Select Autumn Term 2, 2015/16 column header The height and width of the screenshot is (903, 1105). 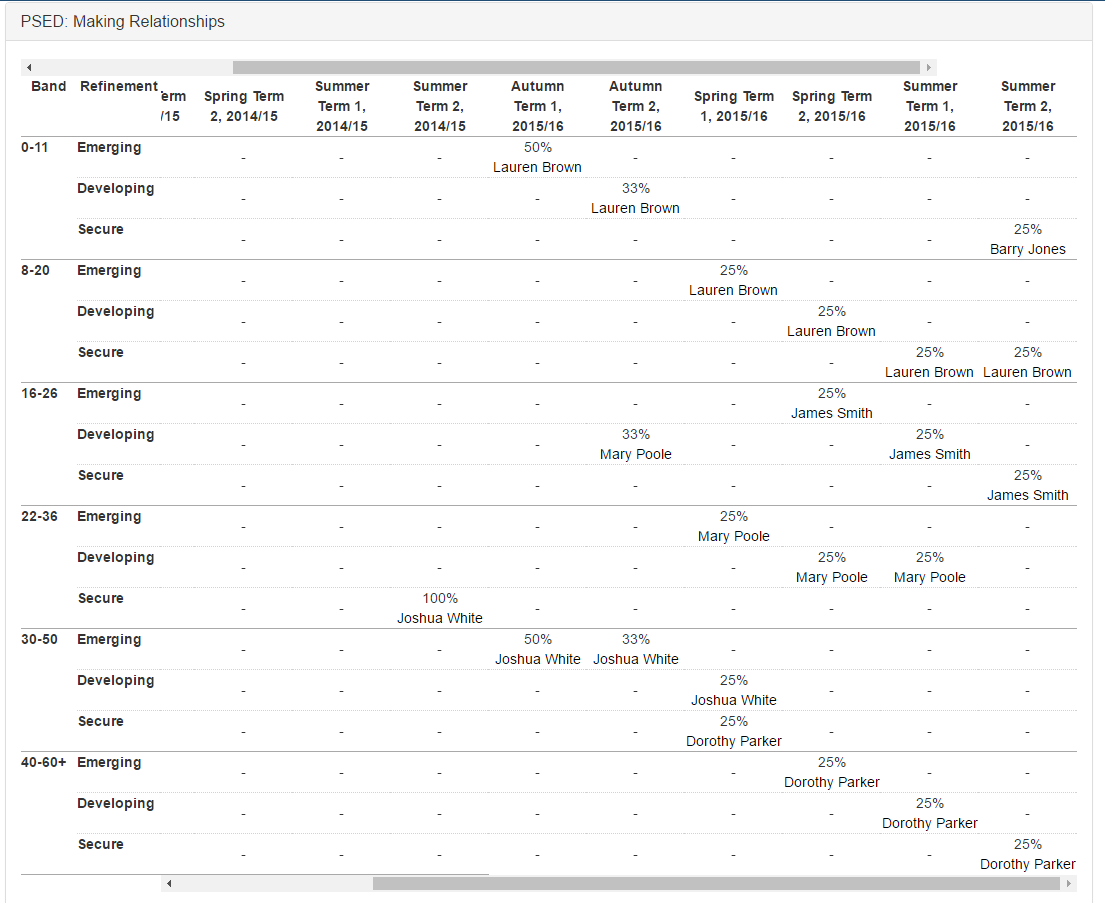pos(636,106)
